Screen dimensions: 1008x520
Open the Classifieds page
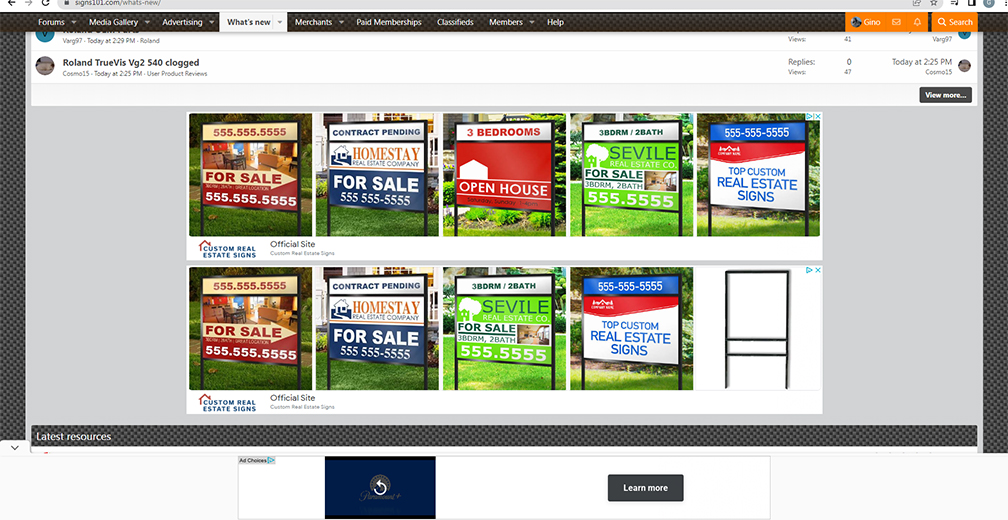tap(455, 22)
